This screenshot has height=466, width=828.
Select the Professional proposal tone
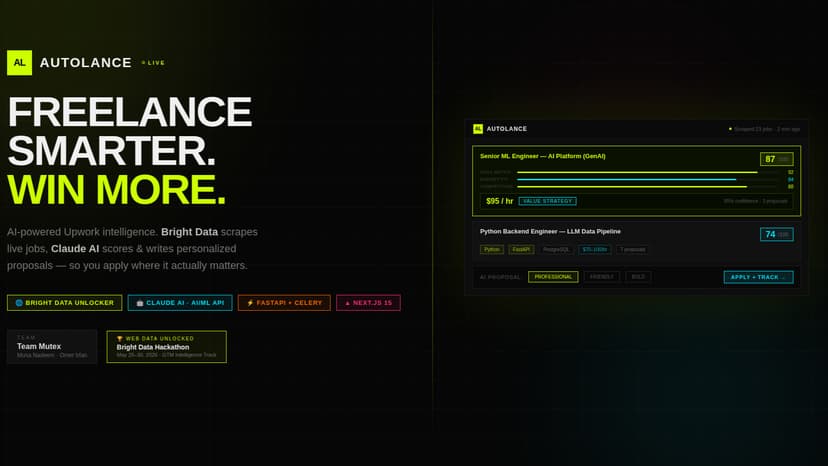(553, 277)
